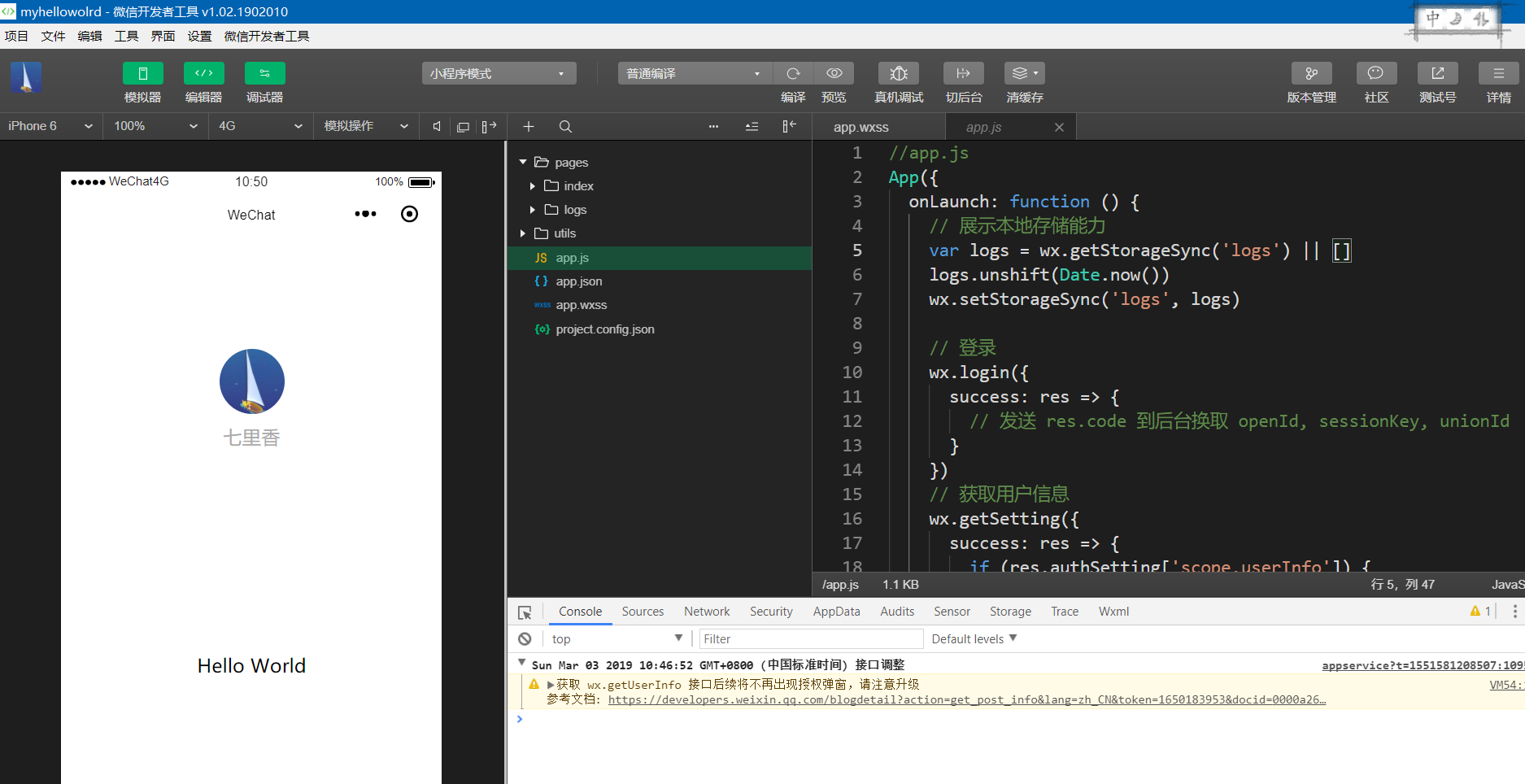
Task: Open real device debugging
Action: [x=899, y=73]
